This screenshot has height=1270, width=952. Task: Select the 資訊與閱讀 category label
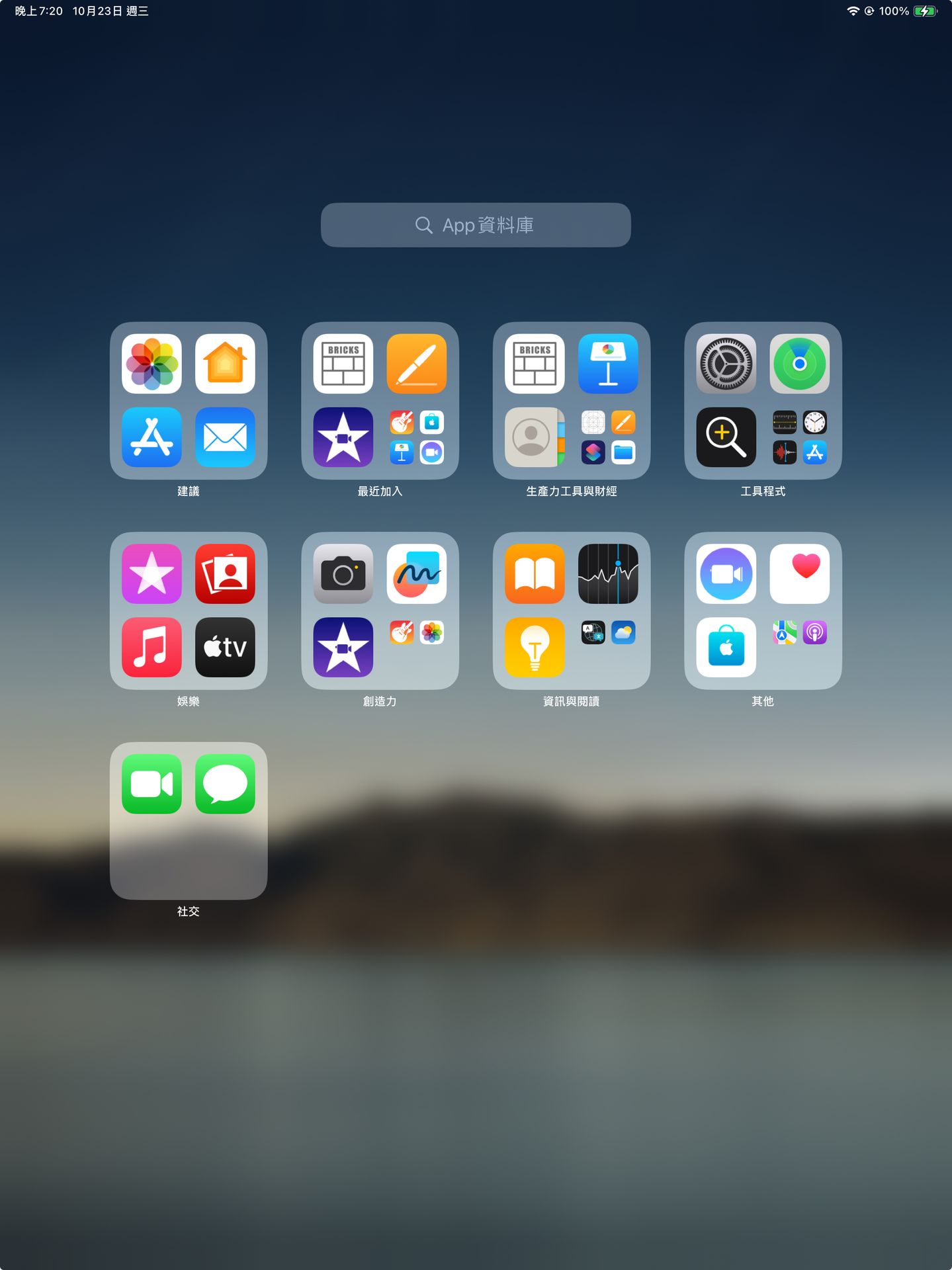point(572,701)
